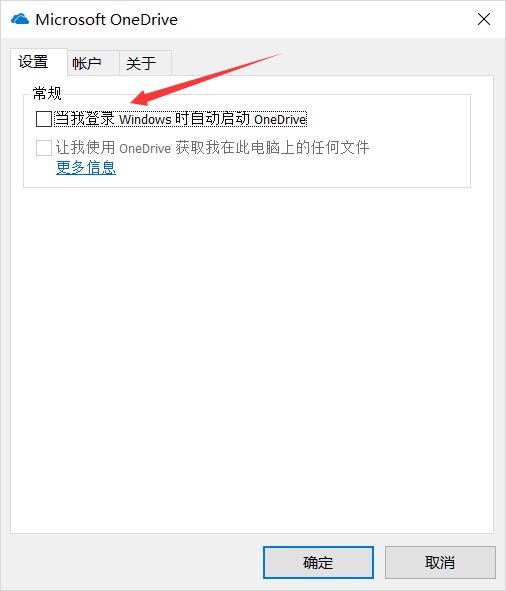The height and width of the screenshot is (591, 506).
Task: Open the 更多信息 link
Action: click(x=86, y=167)
